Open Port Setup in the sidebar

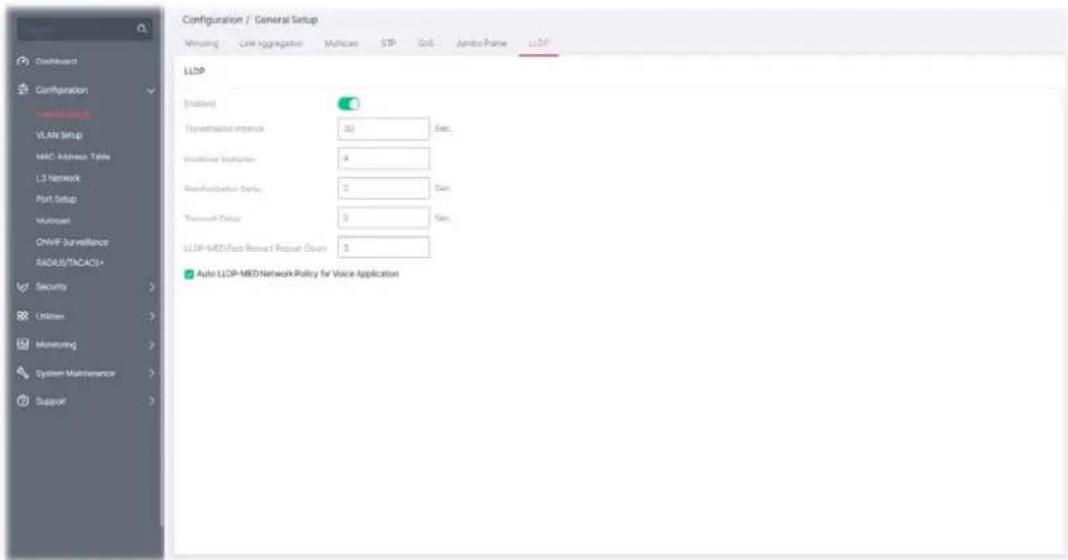[x=56, y=199]
